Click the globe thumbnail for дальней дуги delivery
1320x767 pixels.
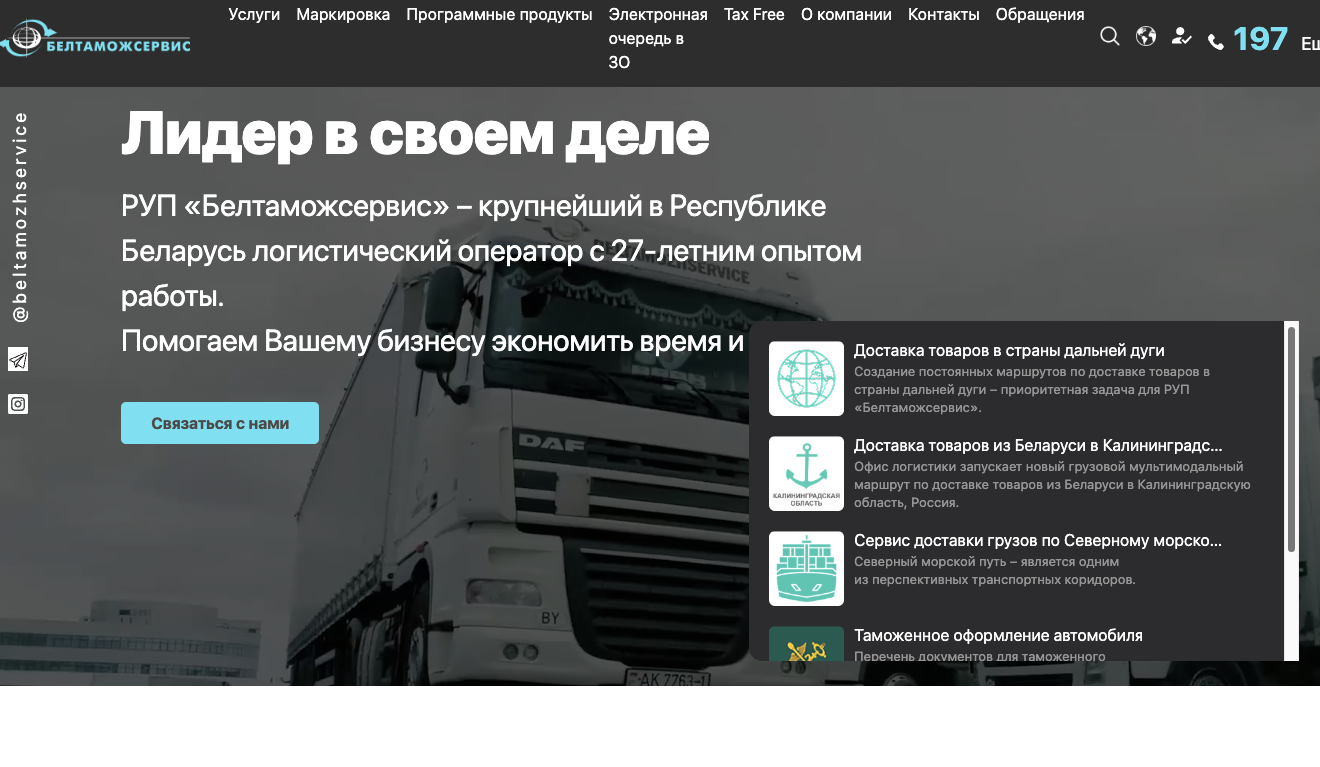pyautogui.click(x=806, y=379)
